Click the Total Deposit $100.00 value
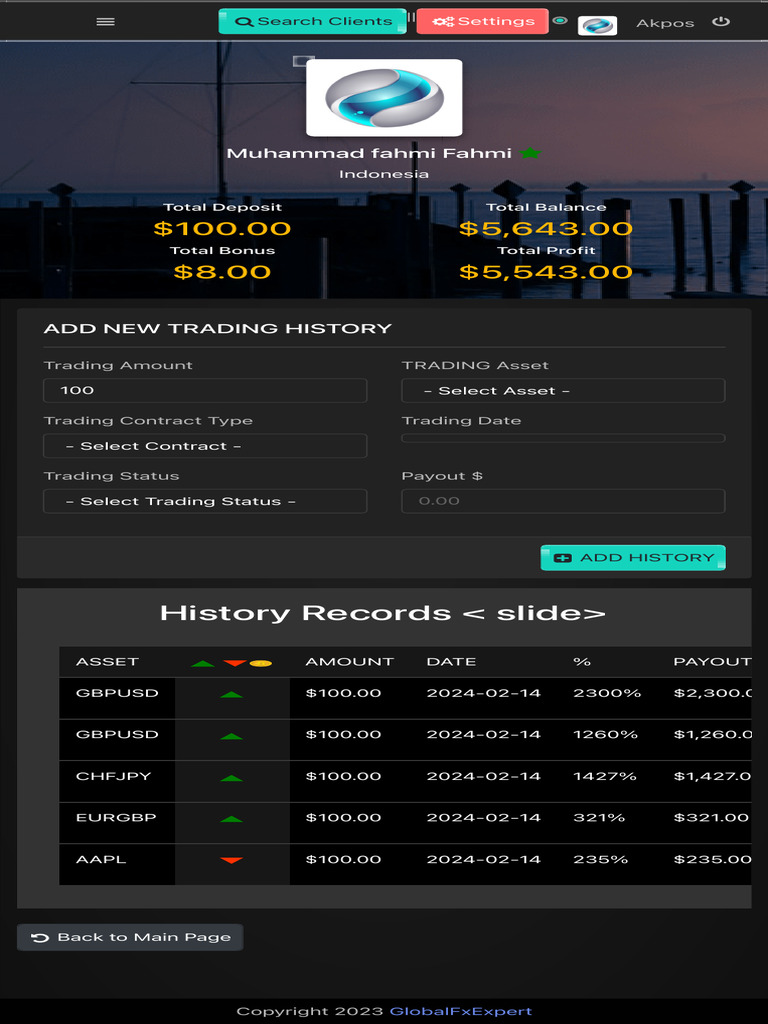Screen dimensions: 768x1024 tap(222, 229)
